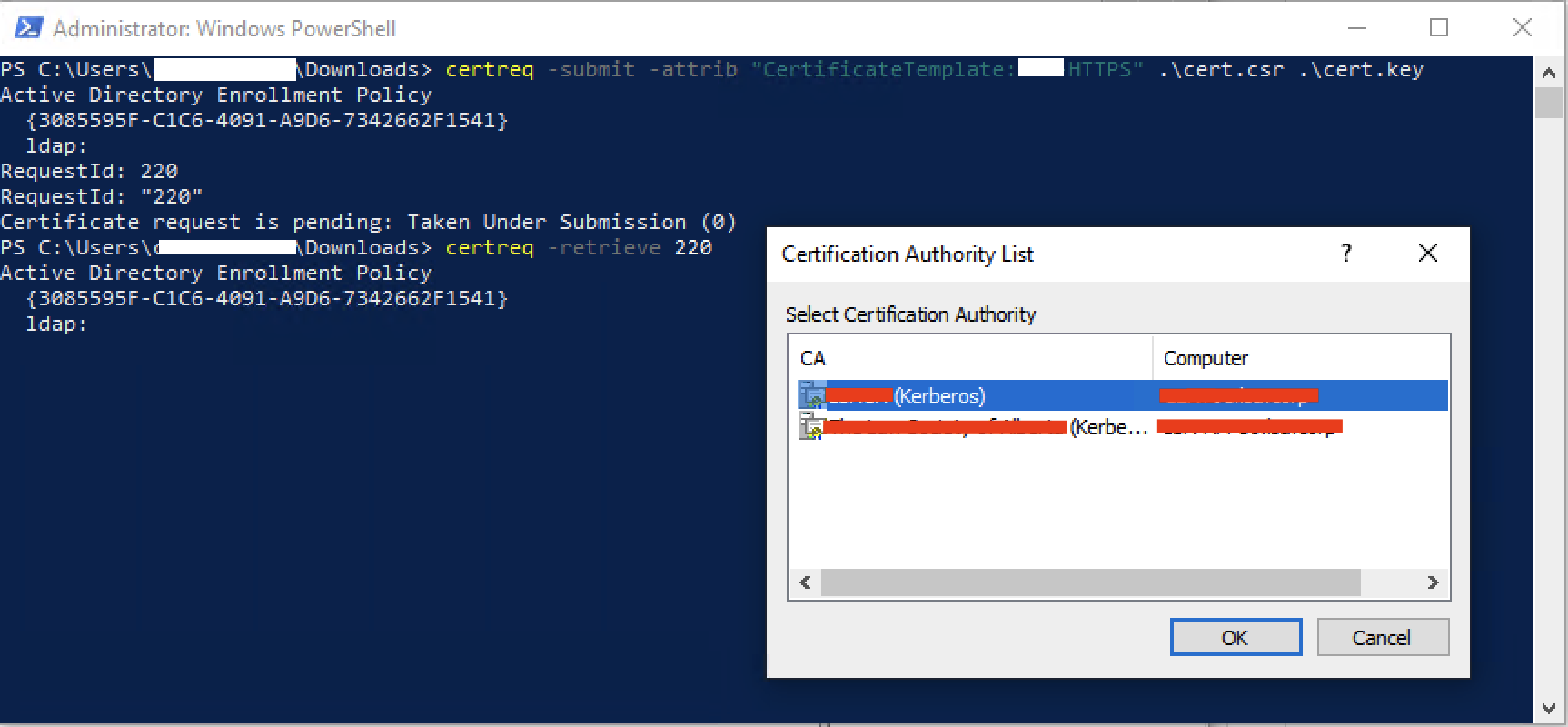Maximize the PowerShell window

(1439, 28)
